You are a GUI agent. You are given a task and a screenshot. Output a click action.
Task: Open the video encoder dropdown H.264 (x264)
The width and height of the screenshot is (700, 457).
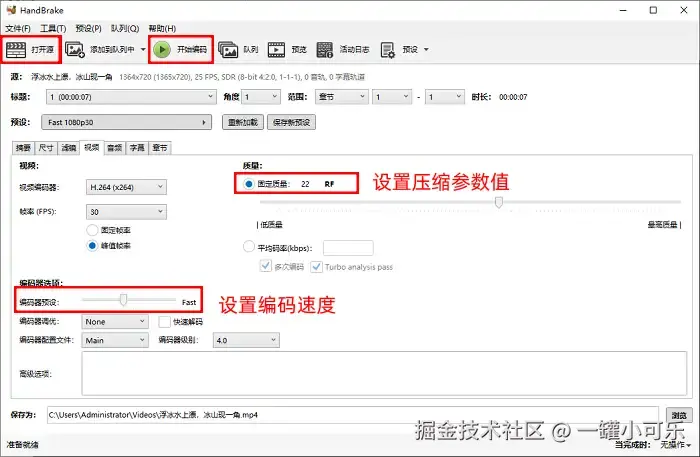126,187
